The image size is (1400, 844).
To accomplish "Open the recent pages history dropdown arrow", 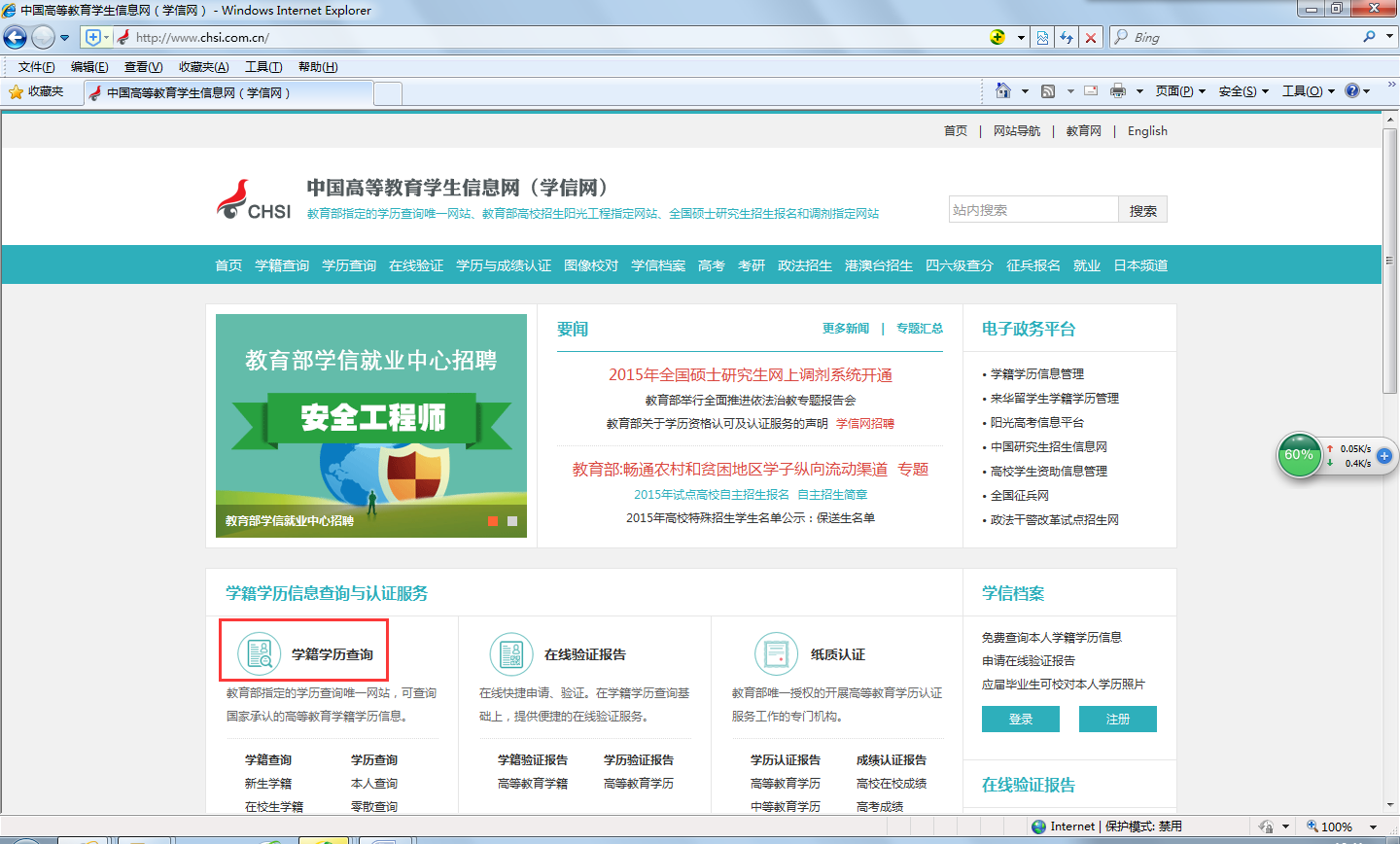I will [65, 38].
